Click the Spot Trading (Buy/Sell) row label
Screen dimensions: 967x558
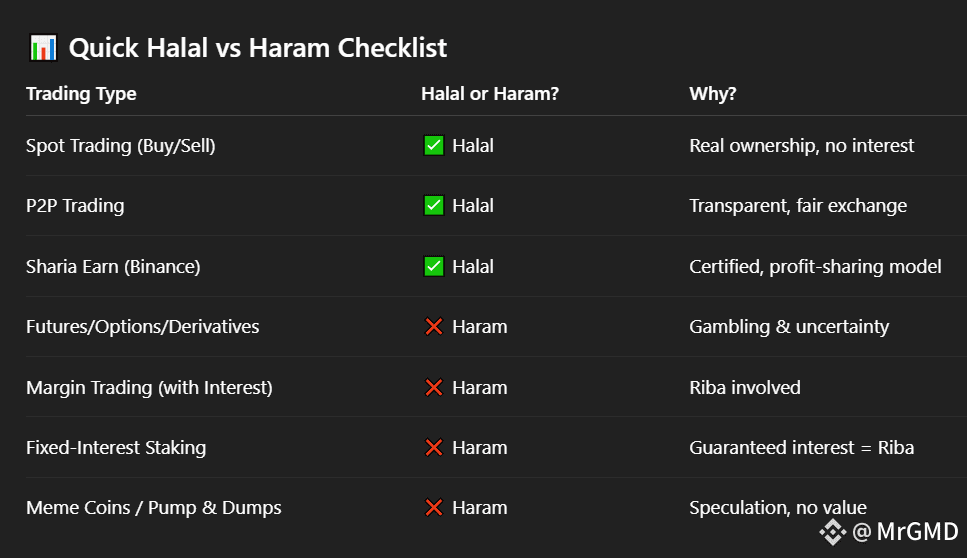coord(121,146)
